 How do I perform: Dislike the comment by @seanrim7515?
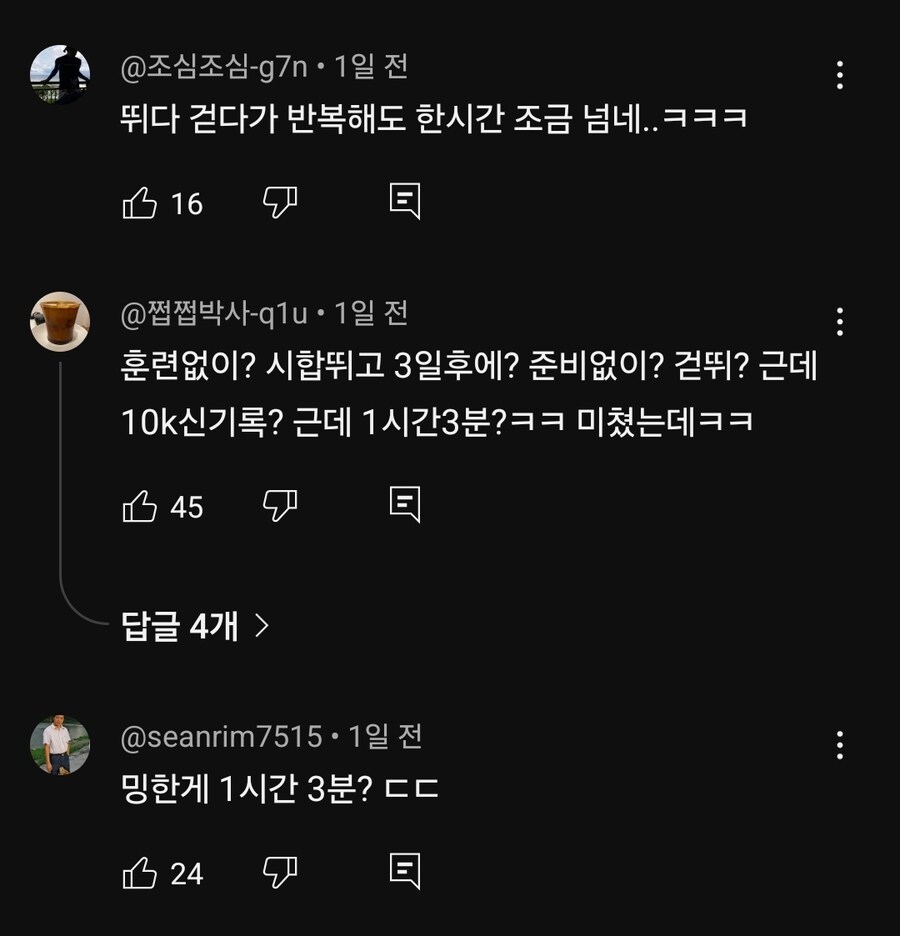click(x=280, y=873)
